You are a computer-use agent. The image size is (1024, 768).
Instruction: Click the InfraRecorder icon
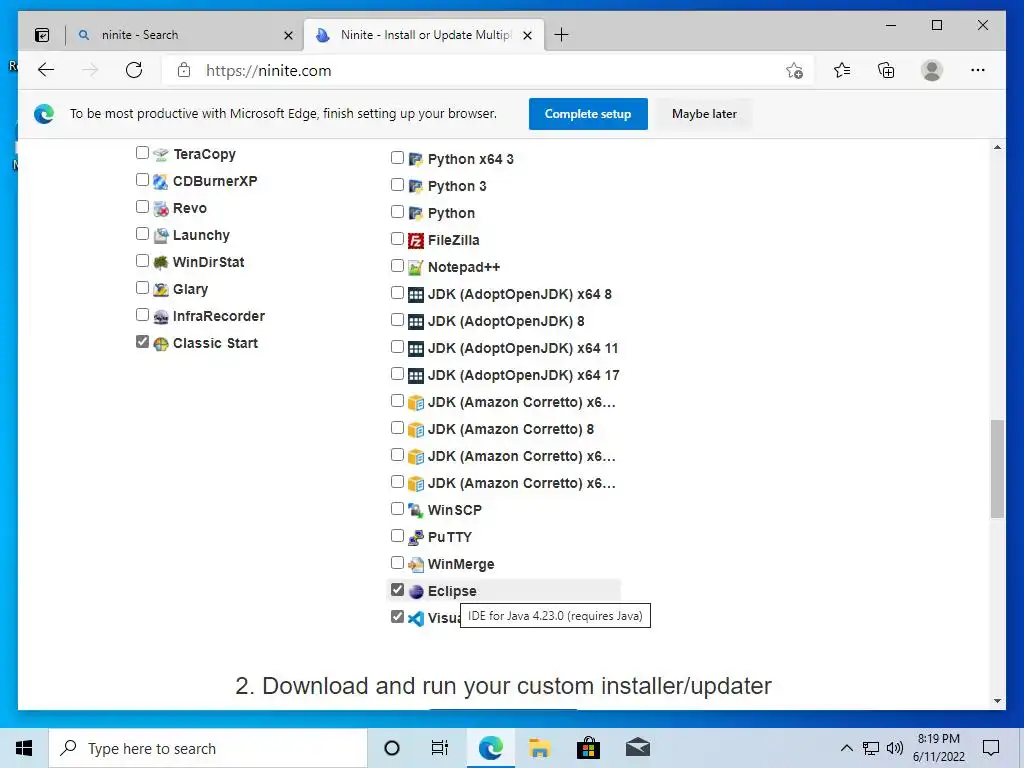pyautogui.click(x=161, y=317)
